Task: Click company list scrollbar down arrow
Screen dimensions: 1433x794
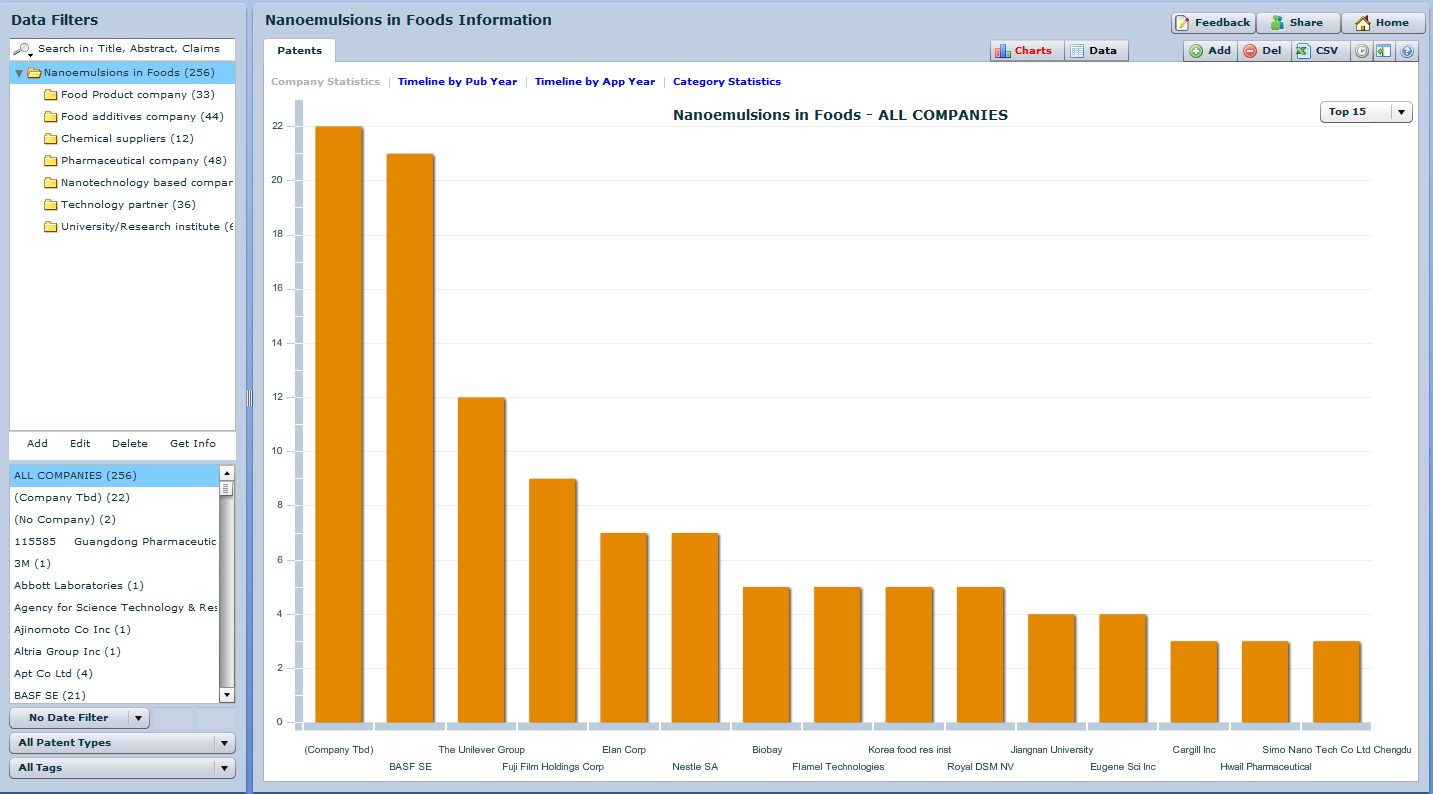Action: [227, 695]
